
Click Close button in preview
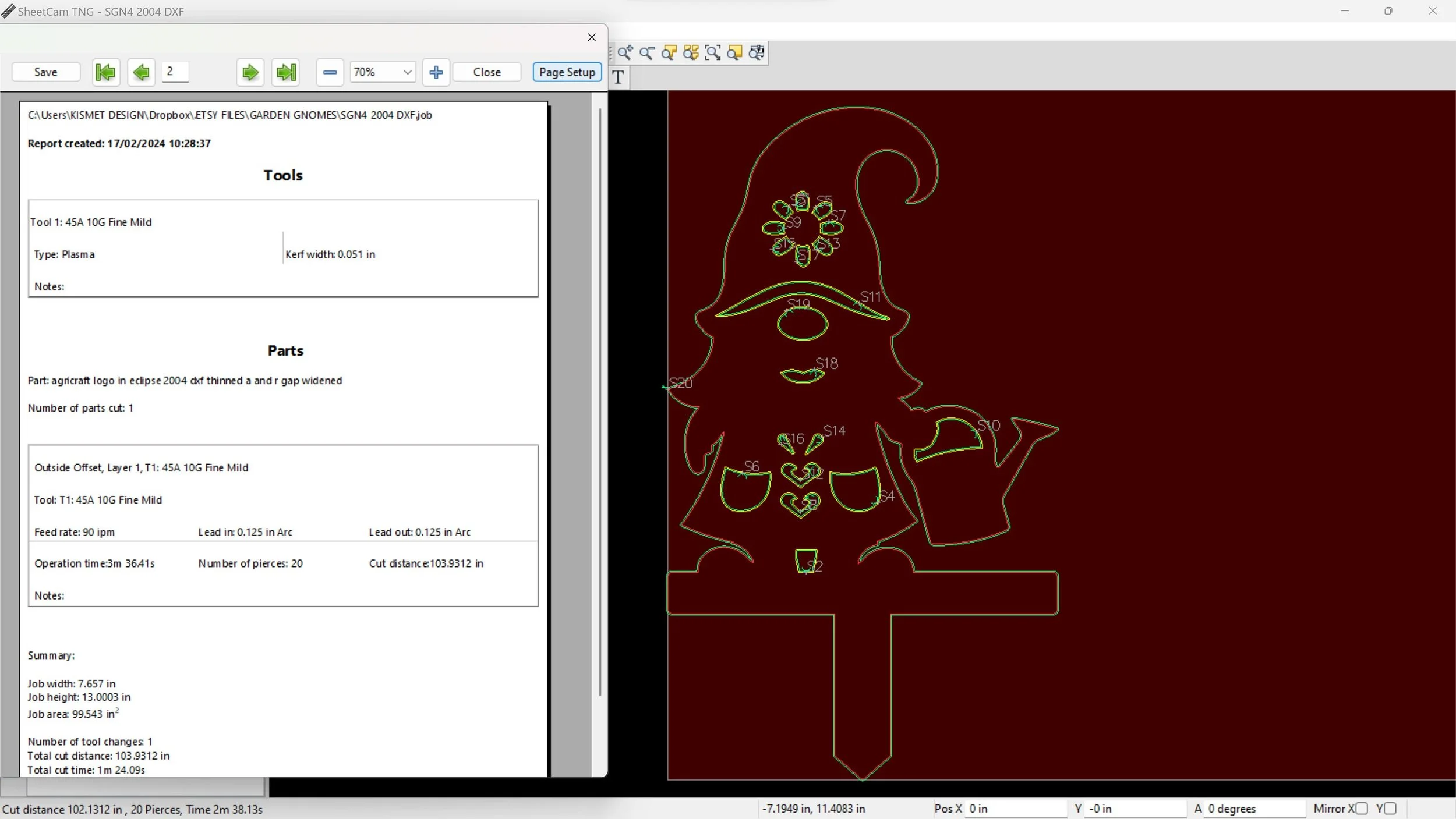pos(486,72)
